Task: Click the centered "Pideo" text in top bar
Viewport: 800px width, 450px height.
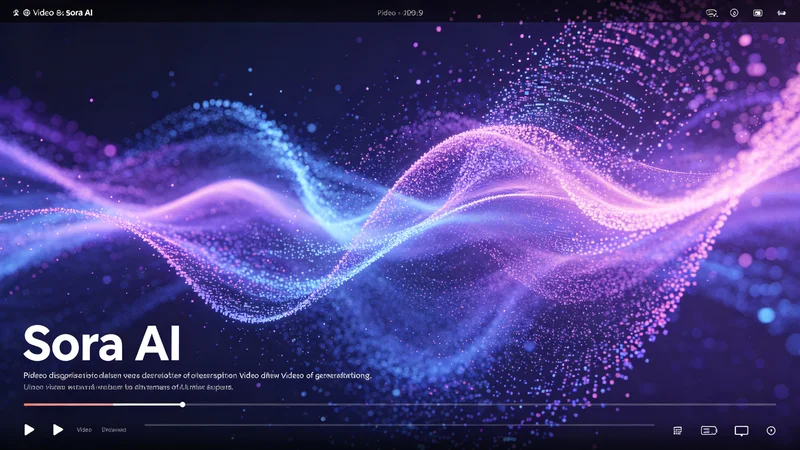Action: pyautogui.click(x=386, y=13)
